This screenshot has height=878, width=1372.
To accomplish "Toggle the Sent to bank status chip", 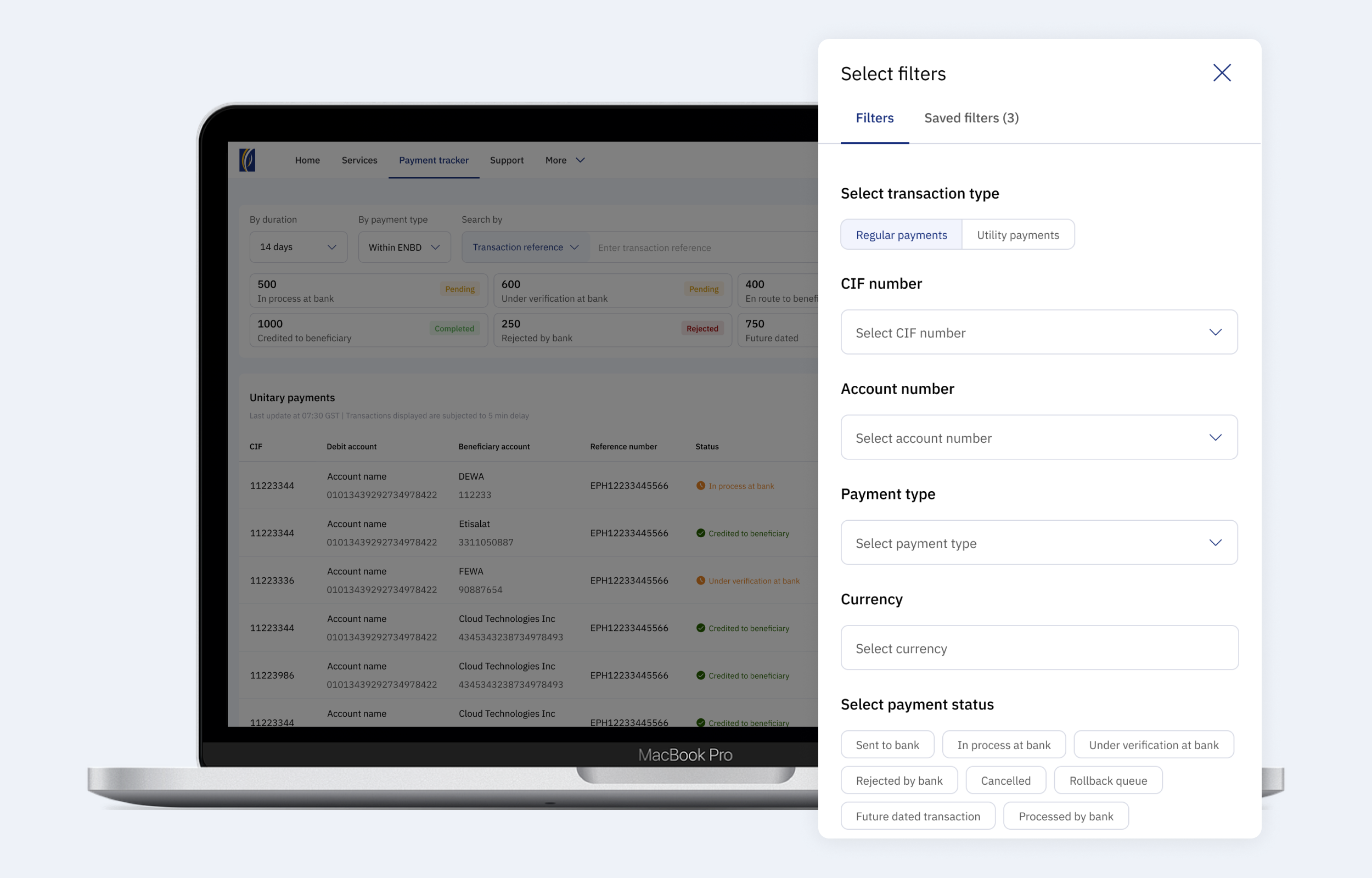I will [x=887, y=745].
